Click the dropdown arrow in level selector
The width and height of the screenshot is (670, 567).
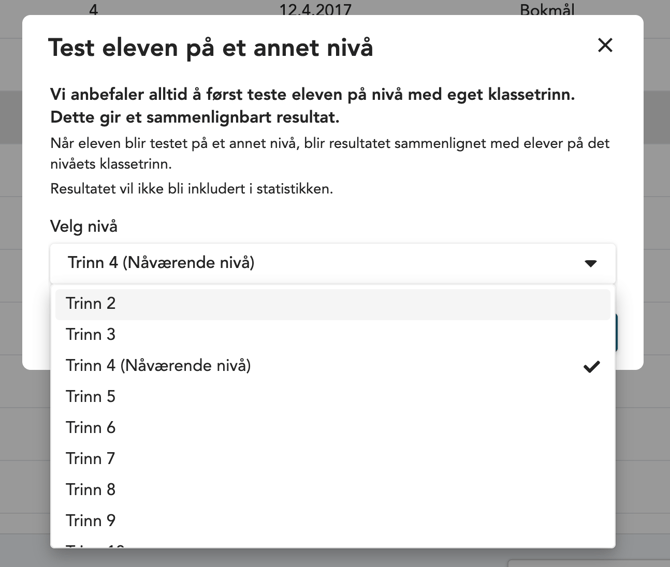click(x=590, y=263)
